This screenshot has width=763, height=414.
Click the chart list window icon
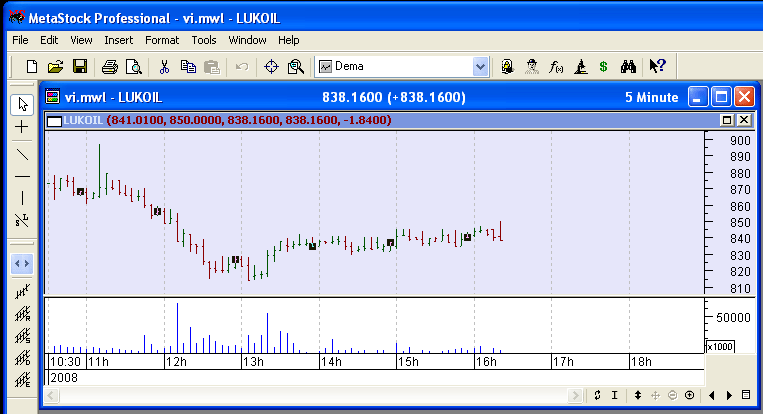[746, 395]
